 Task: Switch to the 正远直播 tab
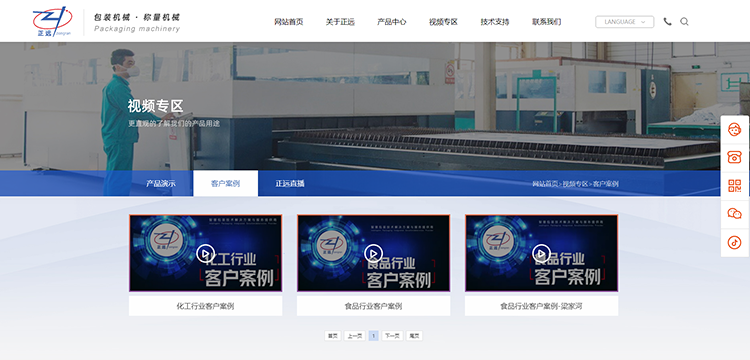(290, 184)
